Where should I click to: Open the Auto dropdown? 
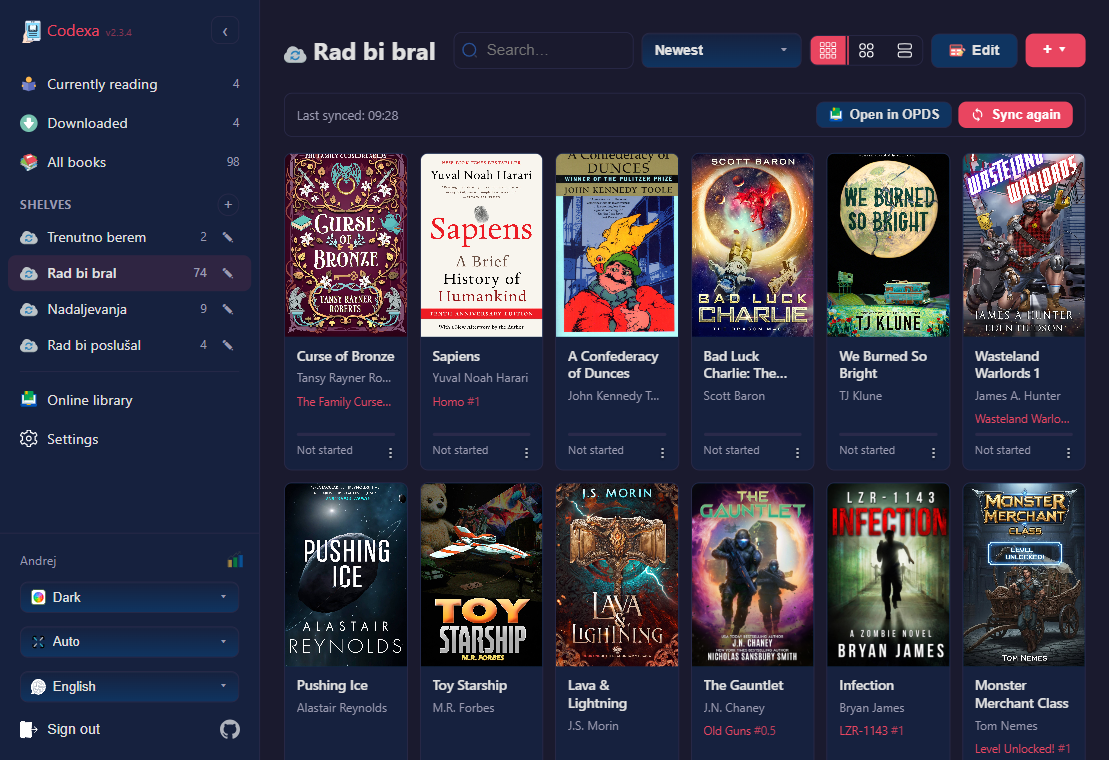pyautogui.click(x=129, y=641)
